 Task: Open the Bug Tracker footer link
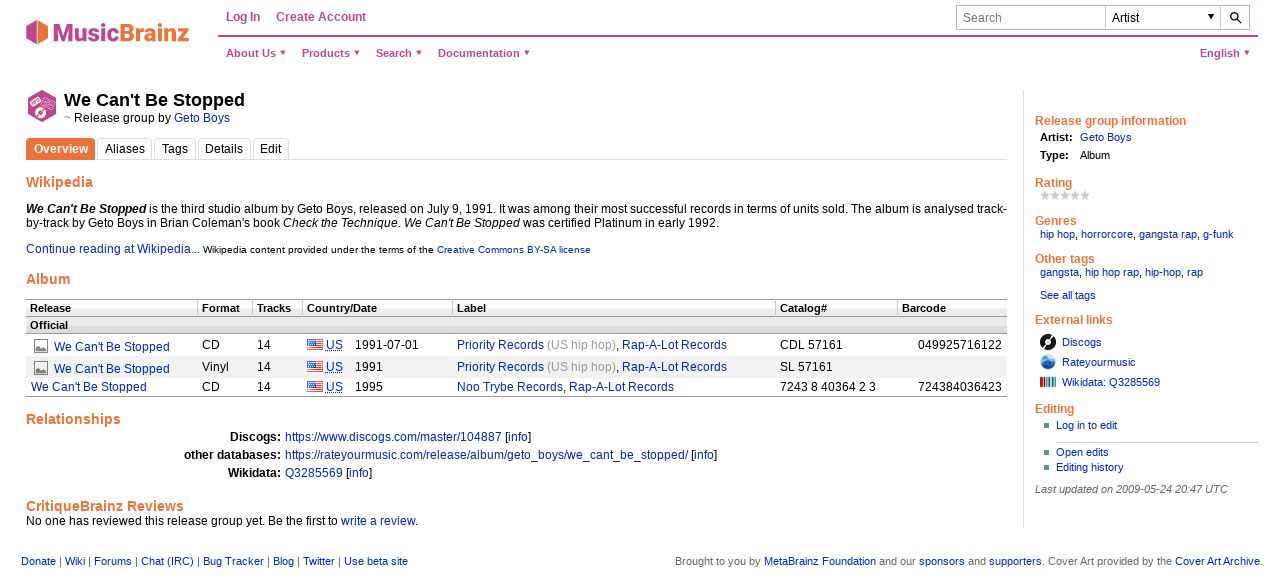(x=233, y=561)
